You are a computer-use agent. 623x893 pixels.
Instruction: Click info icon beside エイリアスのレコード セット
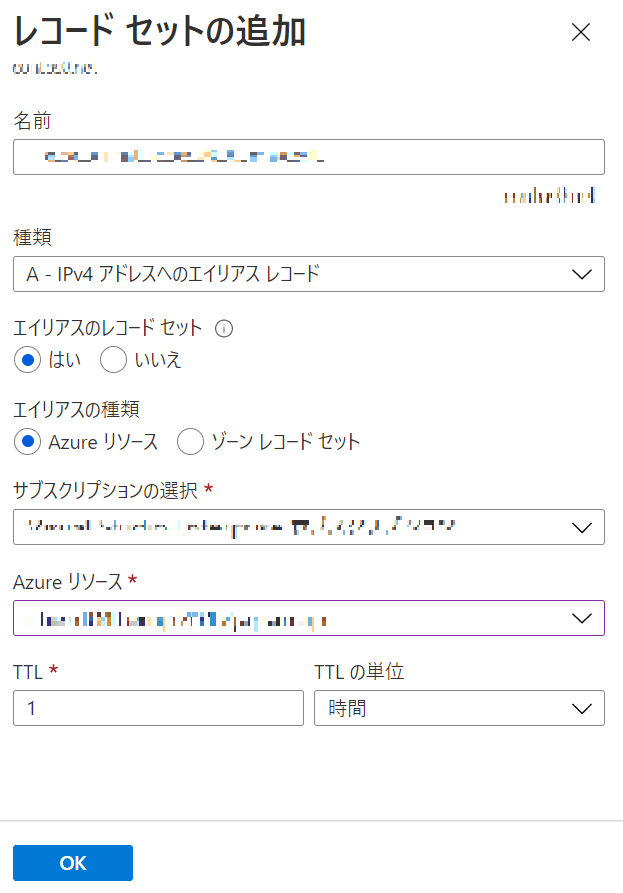(x=224, y=329)
